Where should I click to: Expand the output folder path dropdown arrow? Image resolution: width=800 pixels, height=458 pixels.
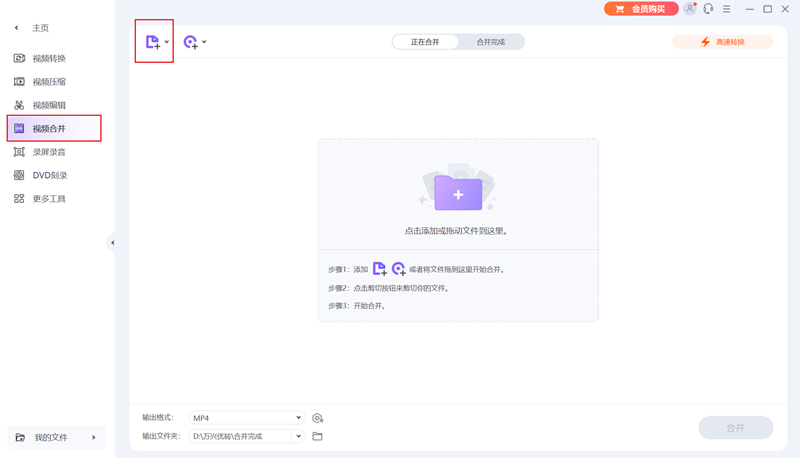(x=298, y=436)
